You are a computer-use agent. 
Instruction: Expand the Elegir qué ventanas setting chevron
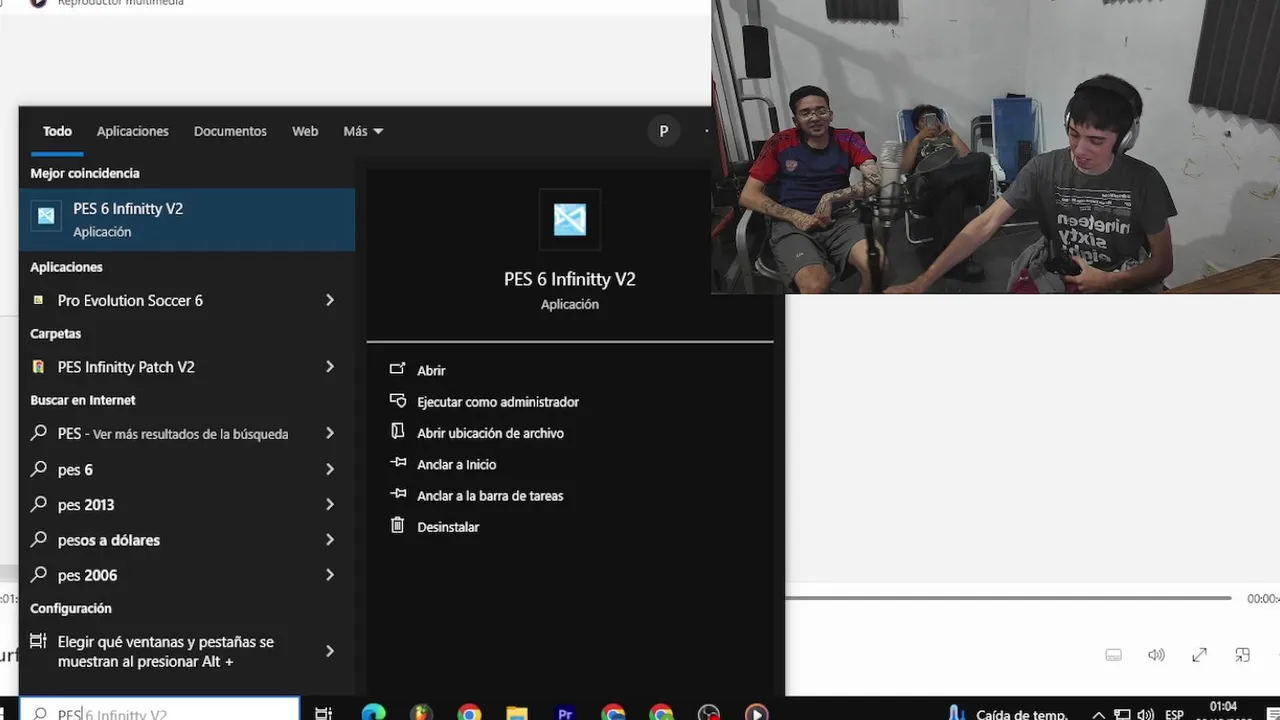click(x=330, y=651)
